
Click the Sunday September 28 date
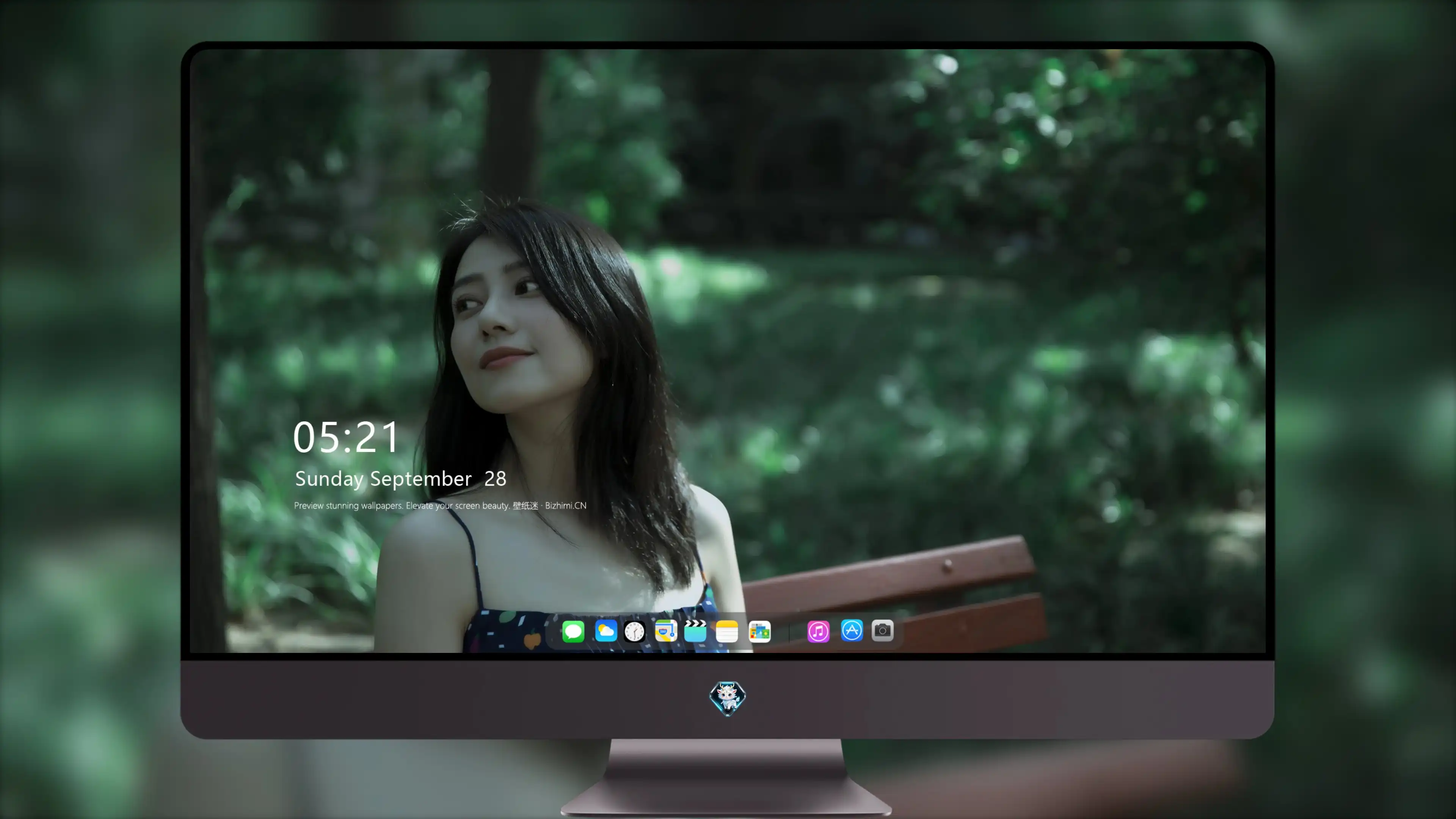[x=401, y=479]
